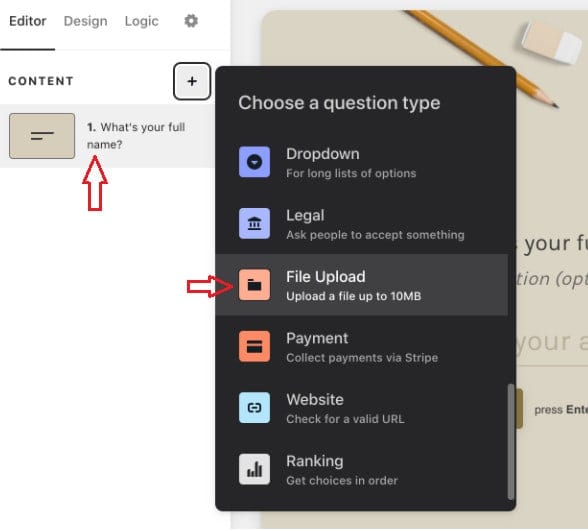Click the Website link icon
Viewport: 588px width, 531px height.
(x=254, y=408)
